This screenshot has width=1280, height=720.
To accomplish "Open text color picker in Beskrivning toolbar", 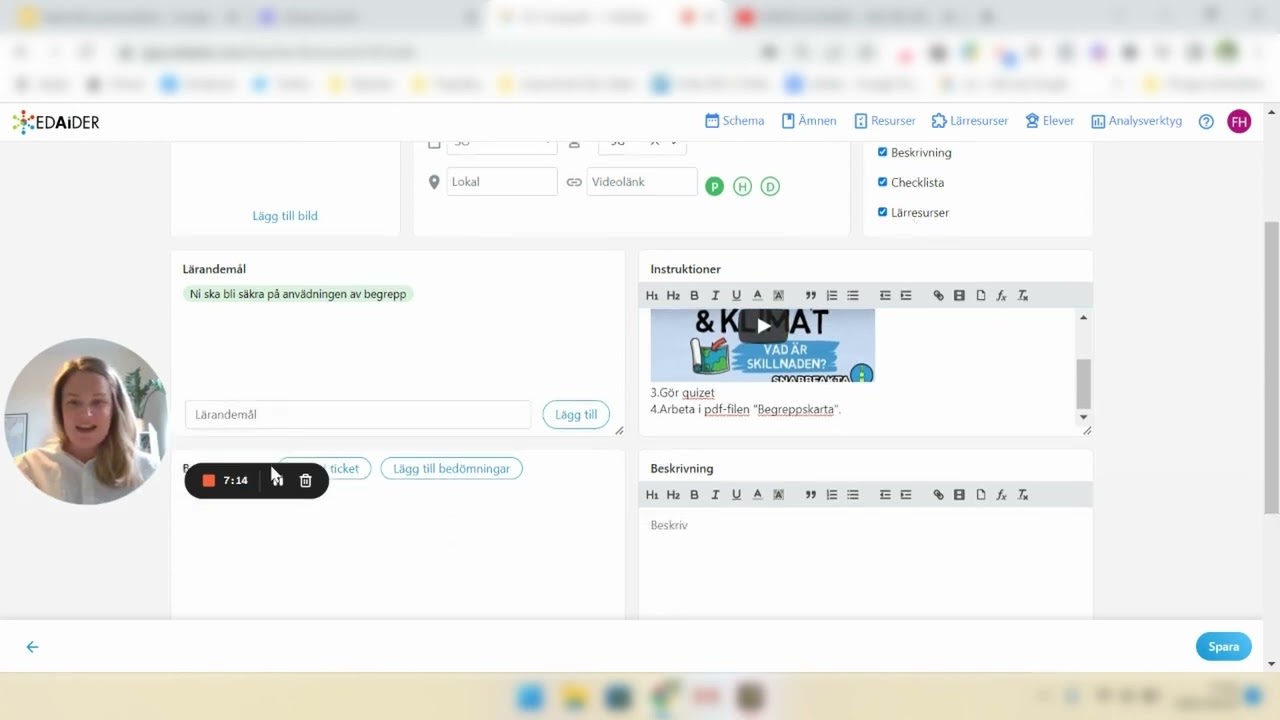I will (x=757, y=495).
